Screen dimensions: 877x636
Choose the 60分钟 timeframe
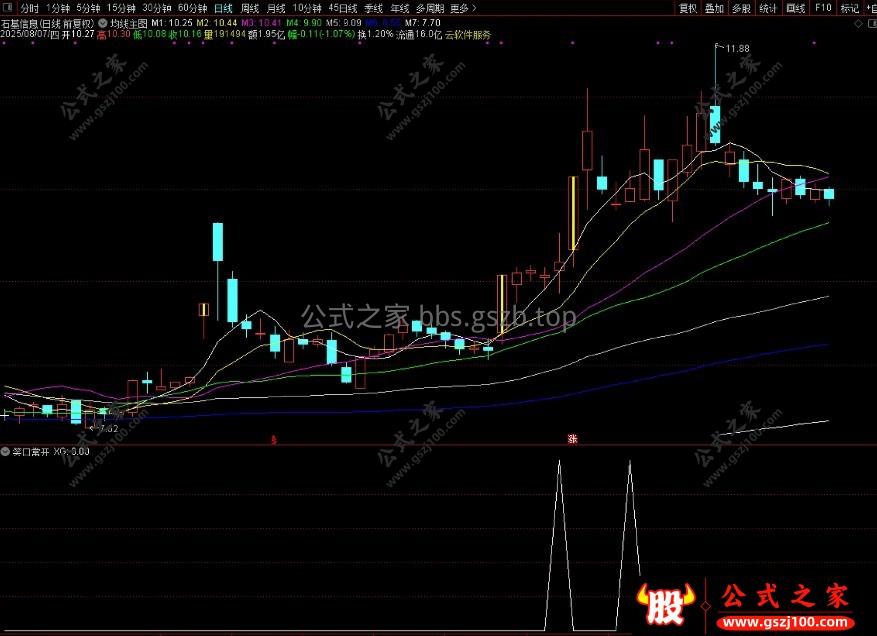pyautogui.click(x=192, y=7)
